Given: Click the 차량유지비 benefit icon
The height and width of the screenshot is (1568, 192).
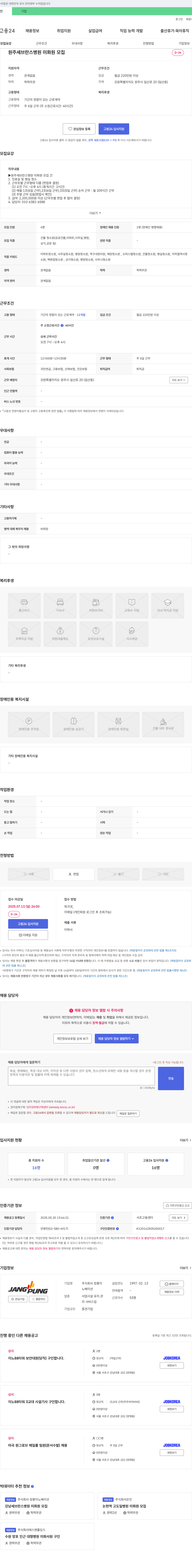Looking at the screenshot, I should pos(96,606).
